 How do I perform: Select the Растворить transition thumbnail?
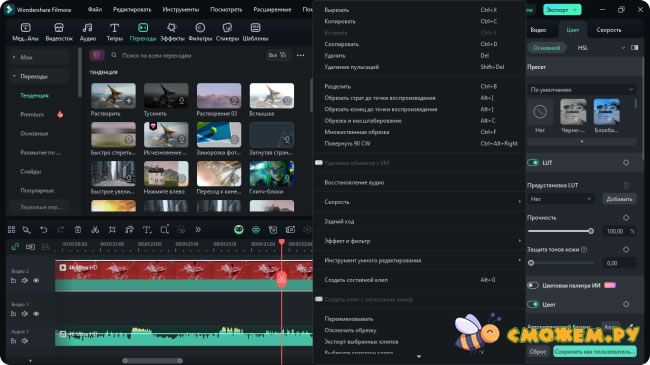click(x=113, y=96)
